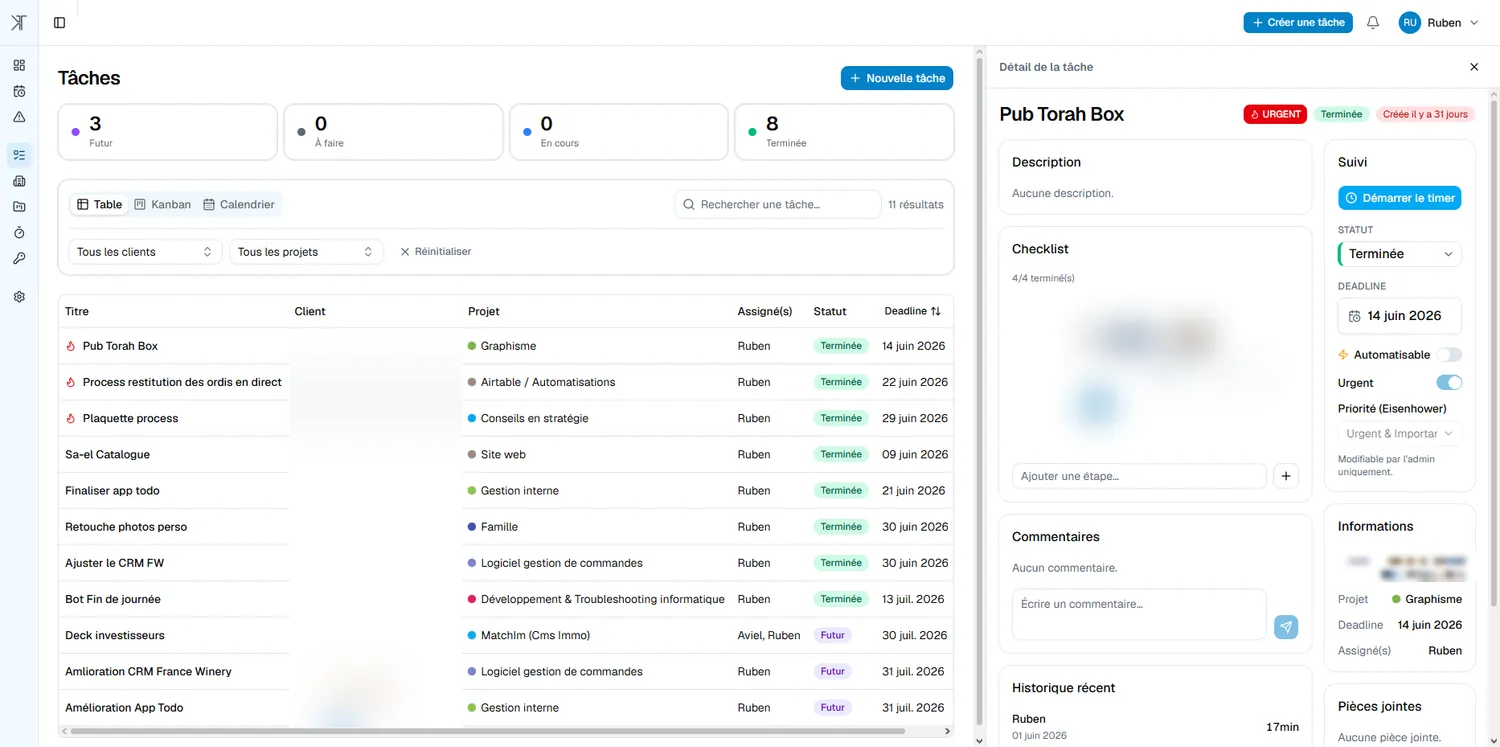Viewport: 1500px width, 747px height.
Task: Switch to the Table view tab
Action: click(x=100, y=204)
